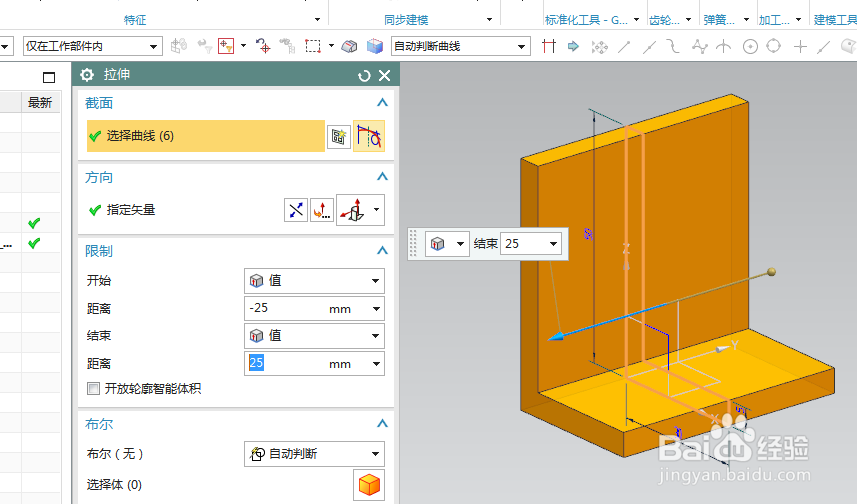Viewport: 857px width, 504px height.
Task: Open the 结束 value type dropdown
Action: 314,336
